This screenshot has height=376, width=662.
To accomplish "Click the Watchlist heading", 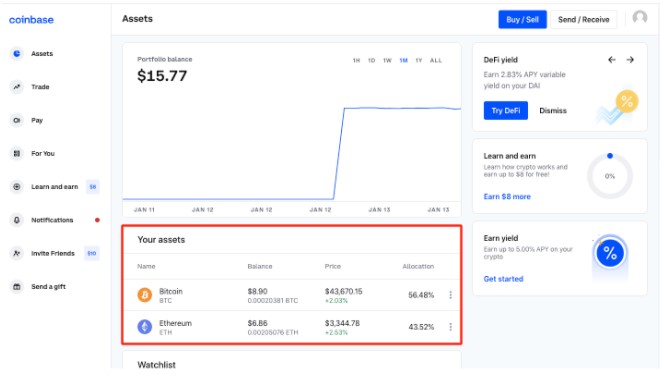I will 156,365.
